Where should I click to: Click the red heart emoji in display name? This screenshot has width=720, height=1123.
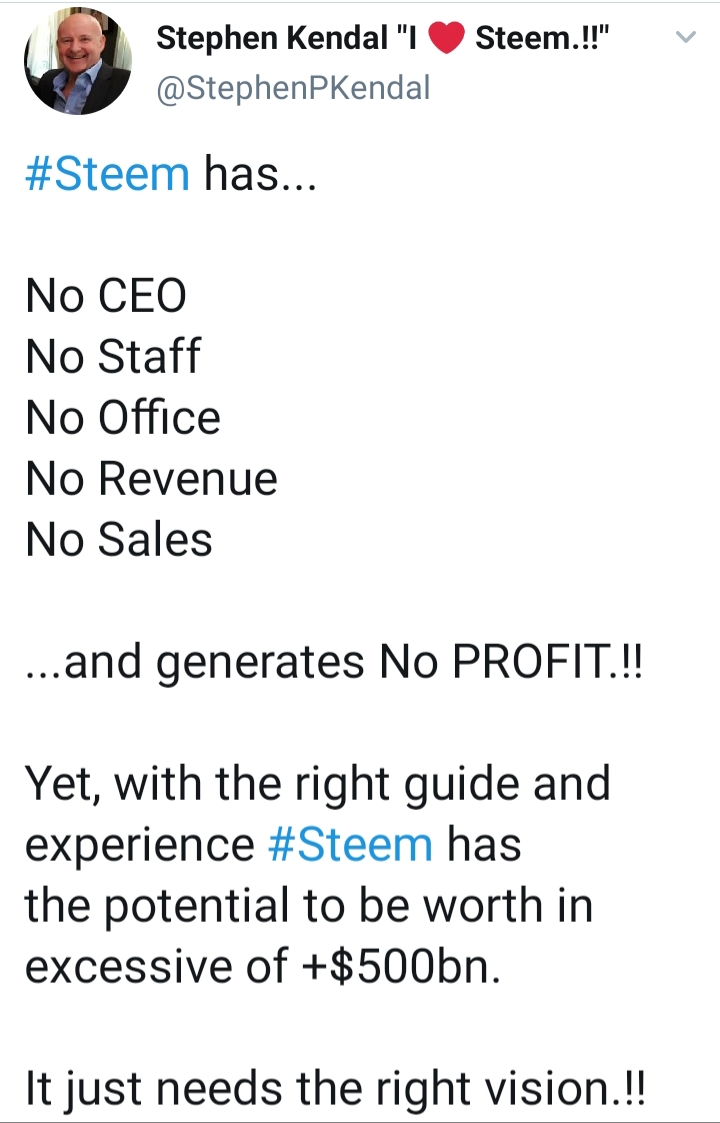(x=447, y=37)
